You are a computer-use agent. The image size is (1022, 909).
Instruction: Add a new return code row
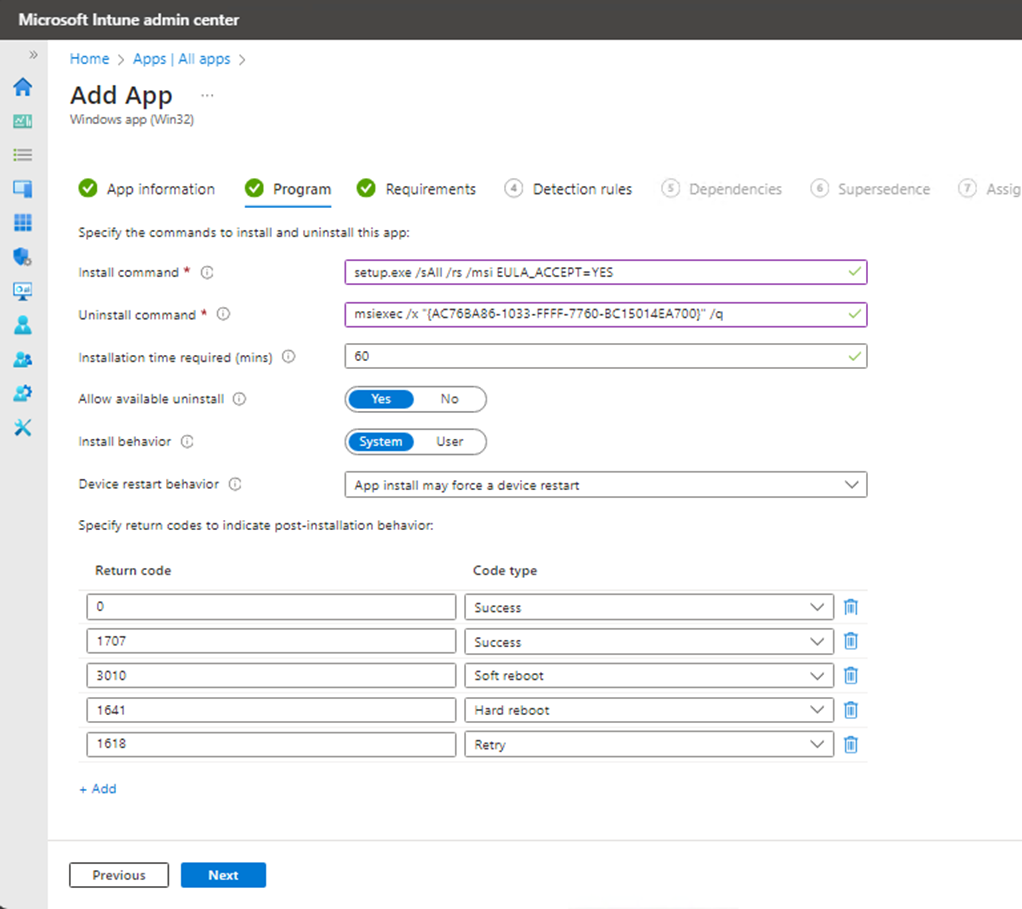point(98,789)
